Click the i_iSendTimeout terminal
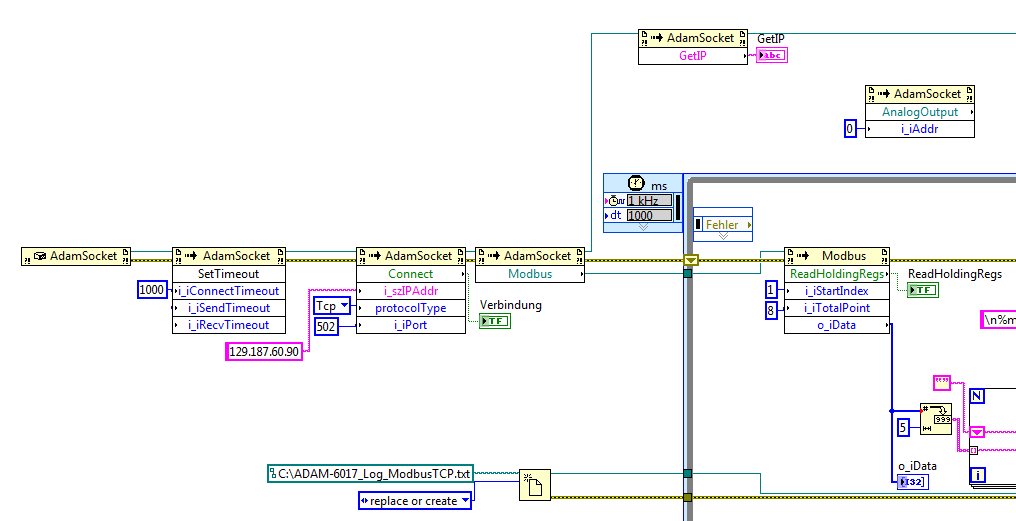Screen dimensions: 1016x521 point(229,308)
